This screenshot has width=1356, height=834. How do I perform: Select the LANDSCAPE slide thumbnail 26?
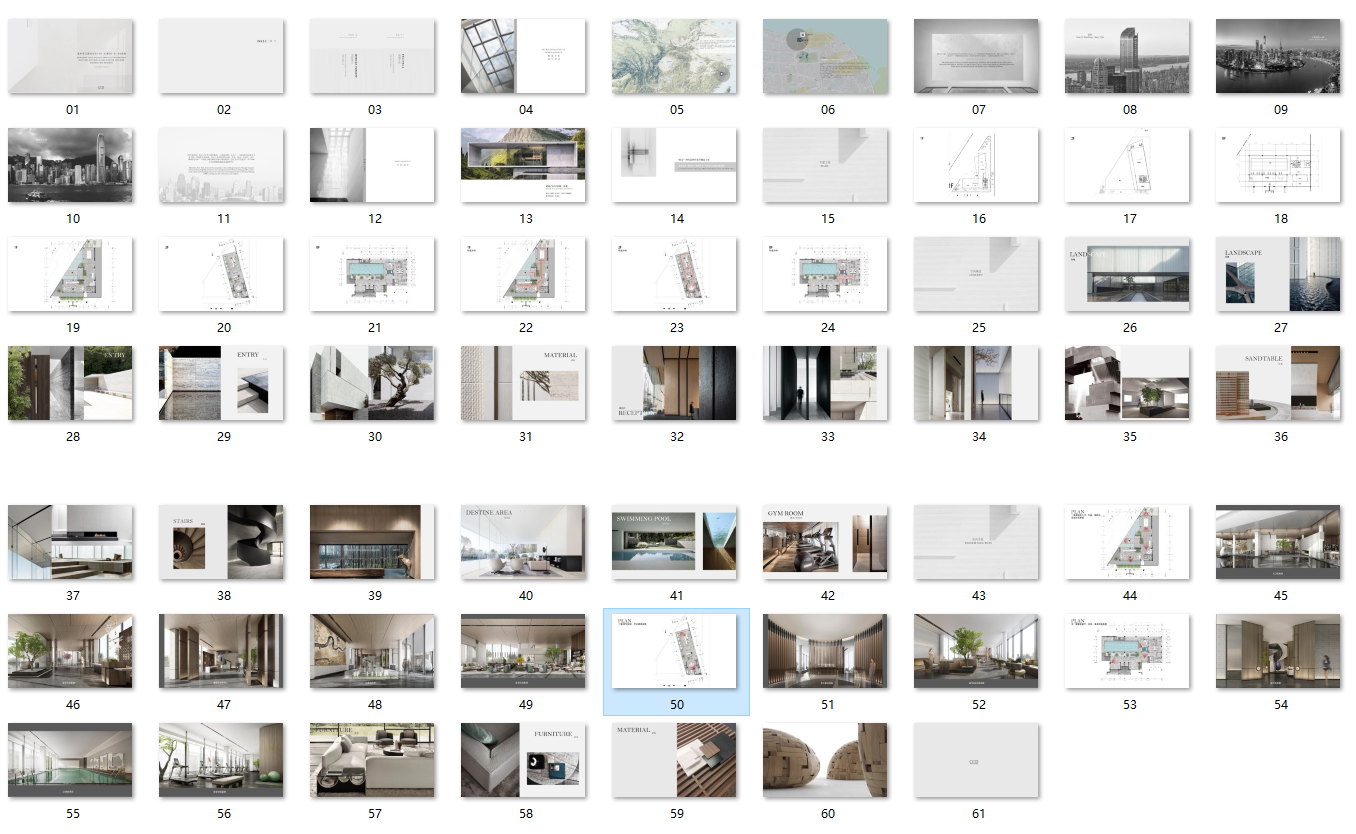[1127, 274]
